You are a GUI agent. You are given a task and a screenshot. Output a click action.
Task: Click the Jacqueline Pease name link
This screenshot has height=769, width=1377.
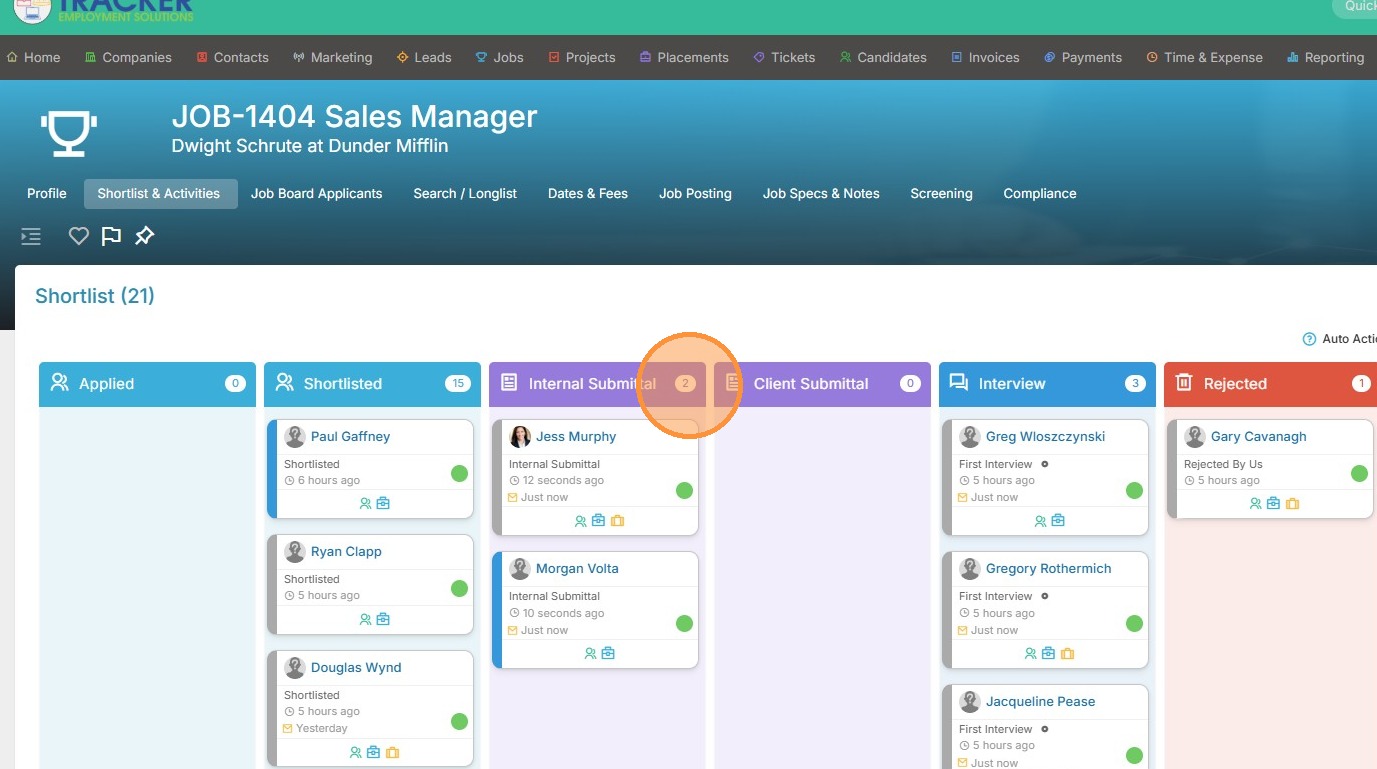tap(1041, 701)
